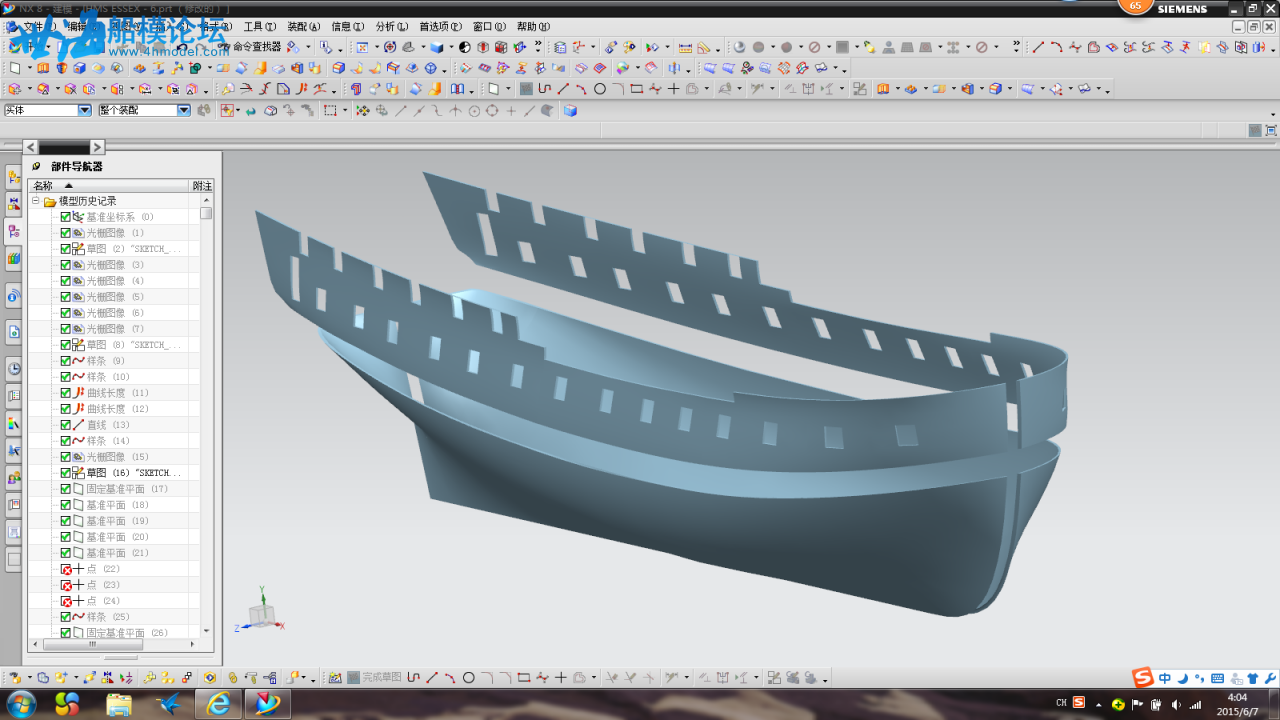Click the navigator back arrow button
Screen dimensions: 1280x720
[x=30, y=147]
